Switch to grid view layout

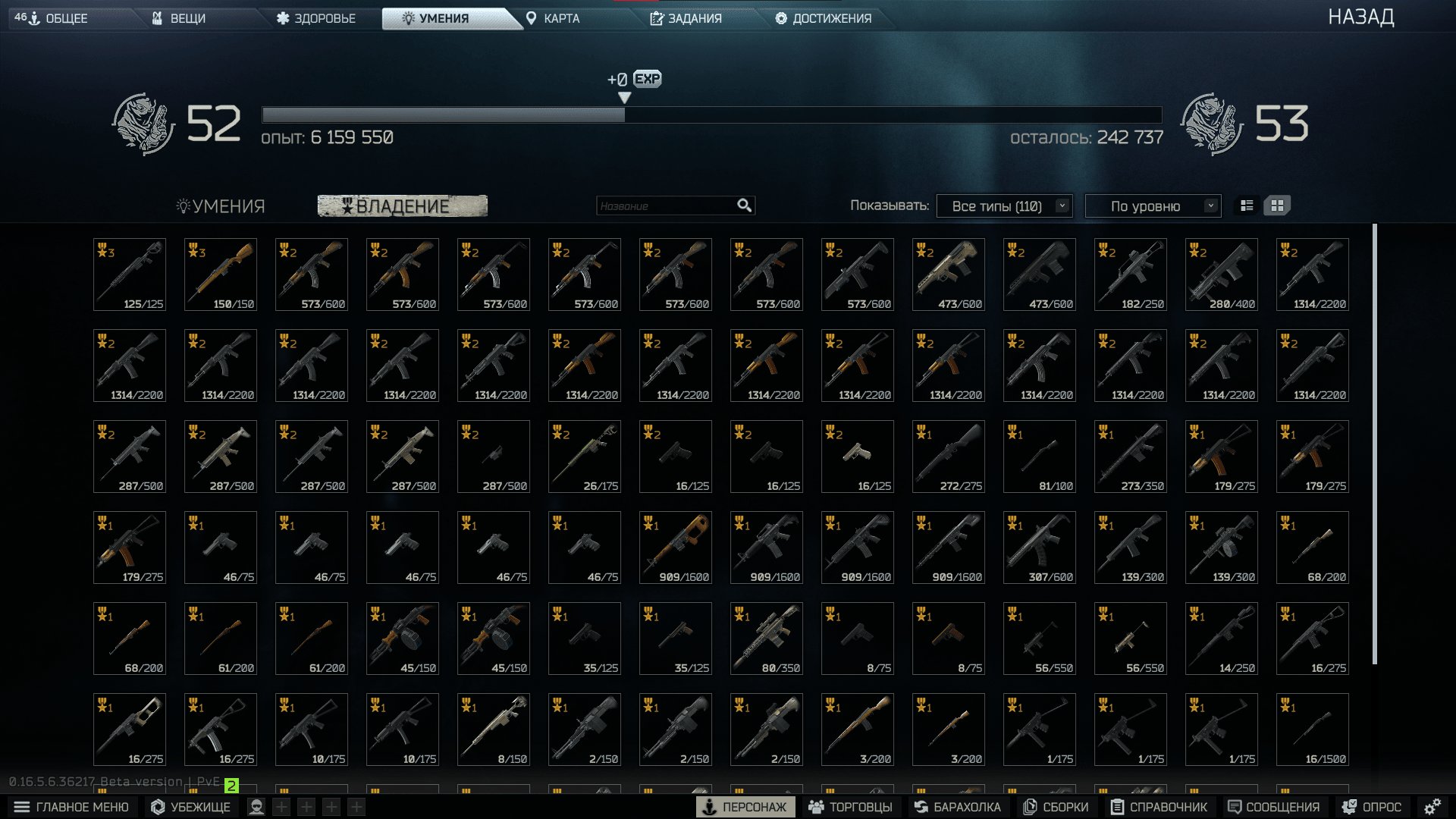coord(1277,206)
